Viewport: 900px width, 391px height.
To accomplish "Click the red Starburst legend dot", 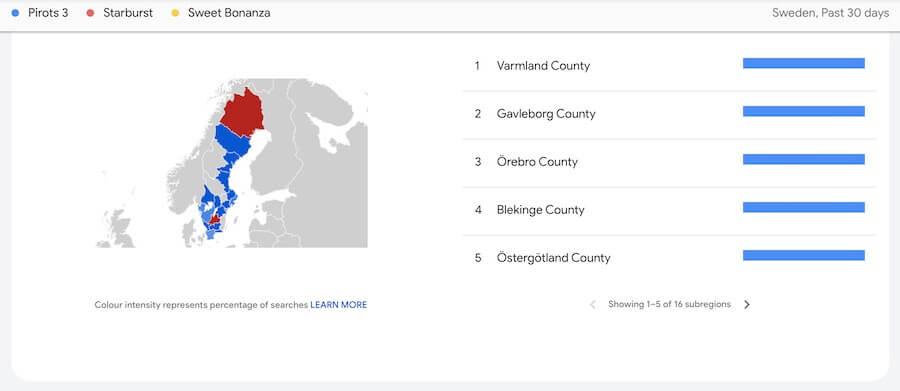I will (90, 13).
